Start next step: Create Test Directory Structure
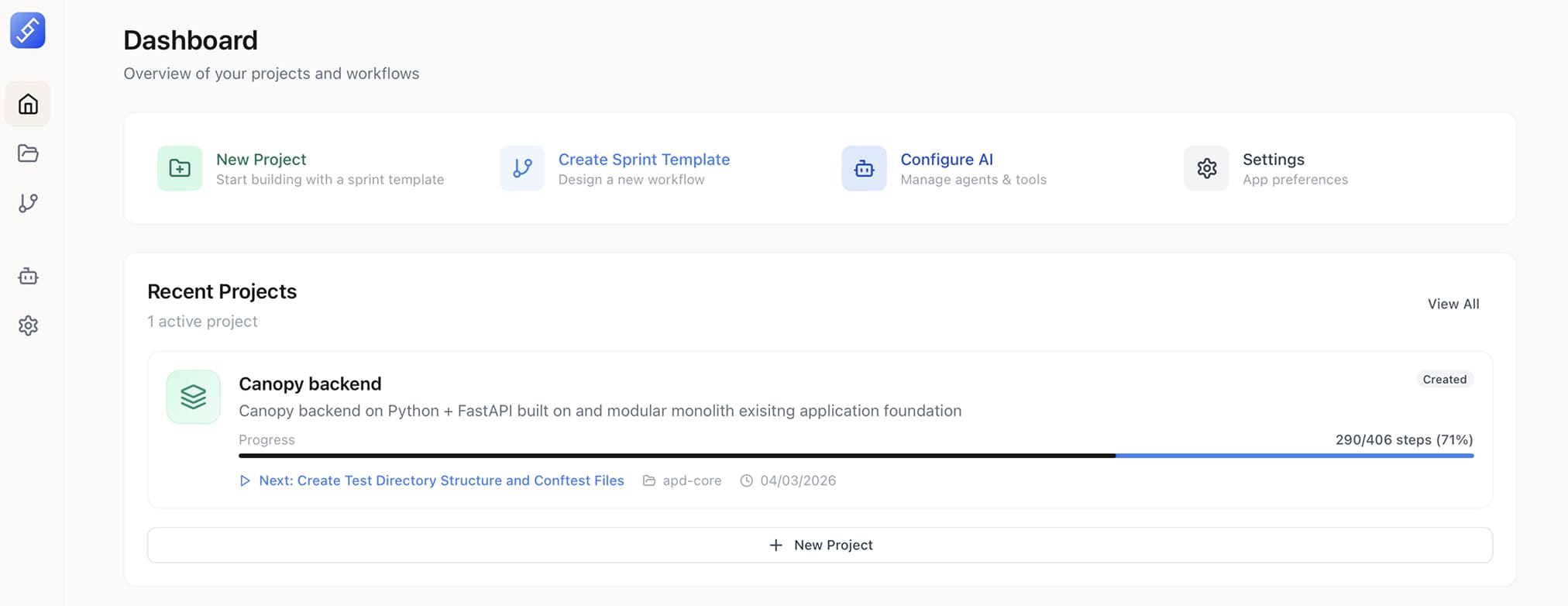The width and height of the screenshot is (1568, 606). pyautogui.click(x=440, y=480)
